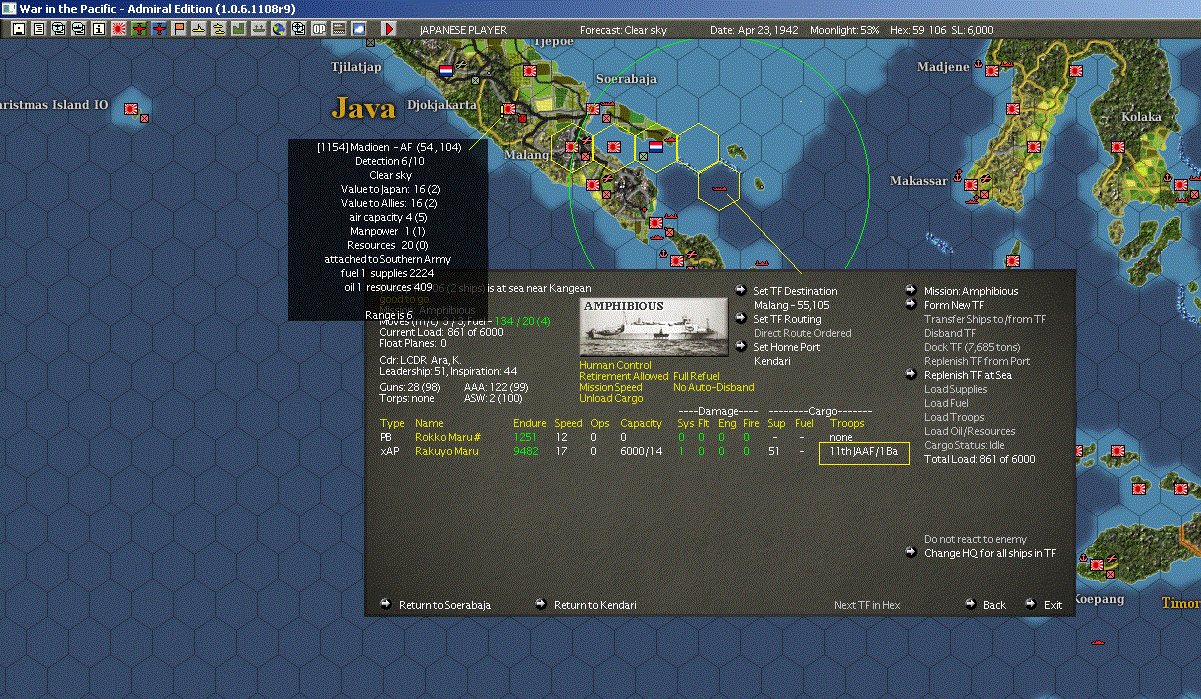The image size is (1201, 699).
Task: Toggle Mission Speed setting
Action: pos(611,387)
